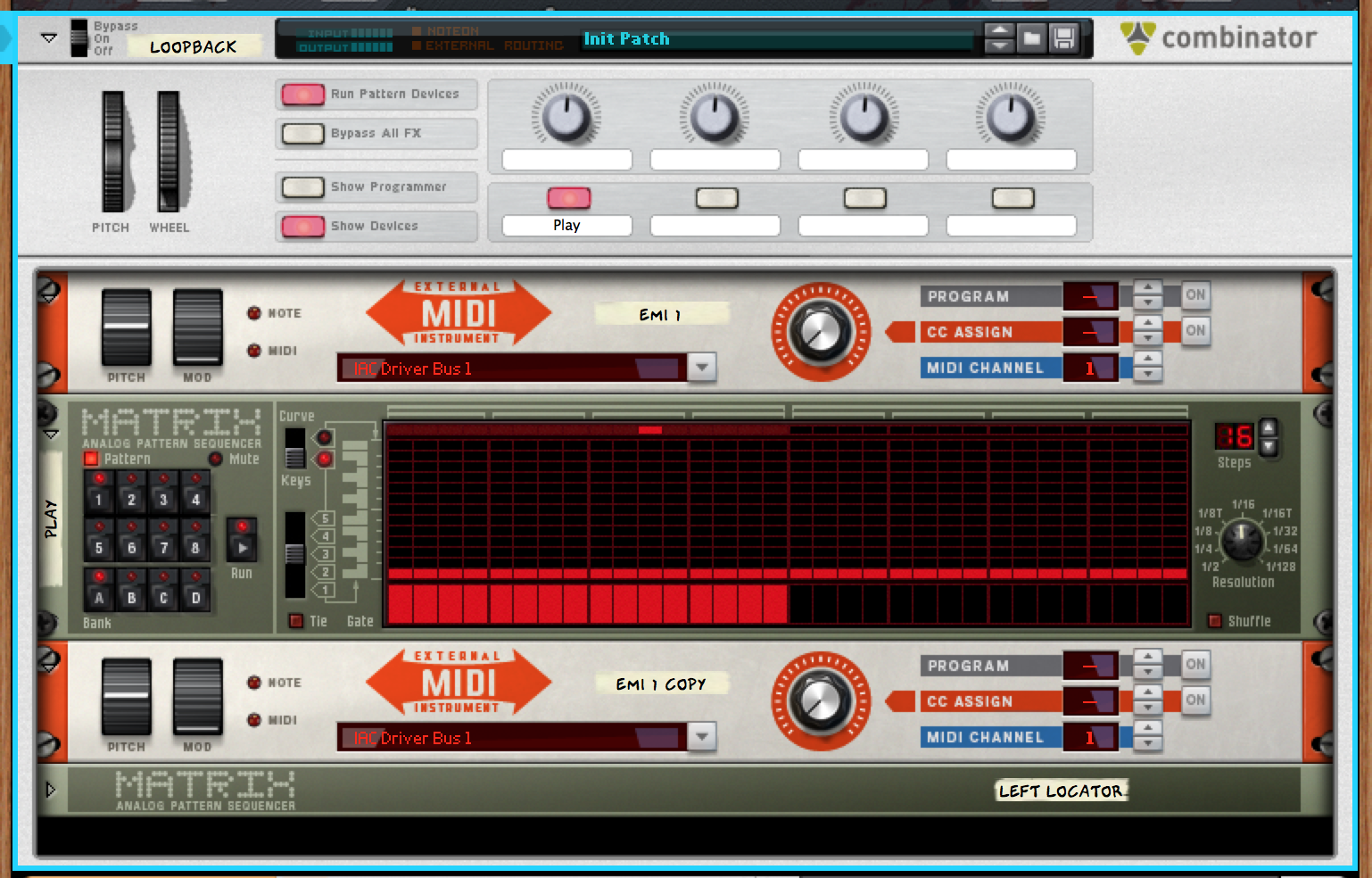The height and width of the screenshot is (878, 1372).
Task: Fold the first Matrix sequencer with its triangle
Action: 51,435
